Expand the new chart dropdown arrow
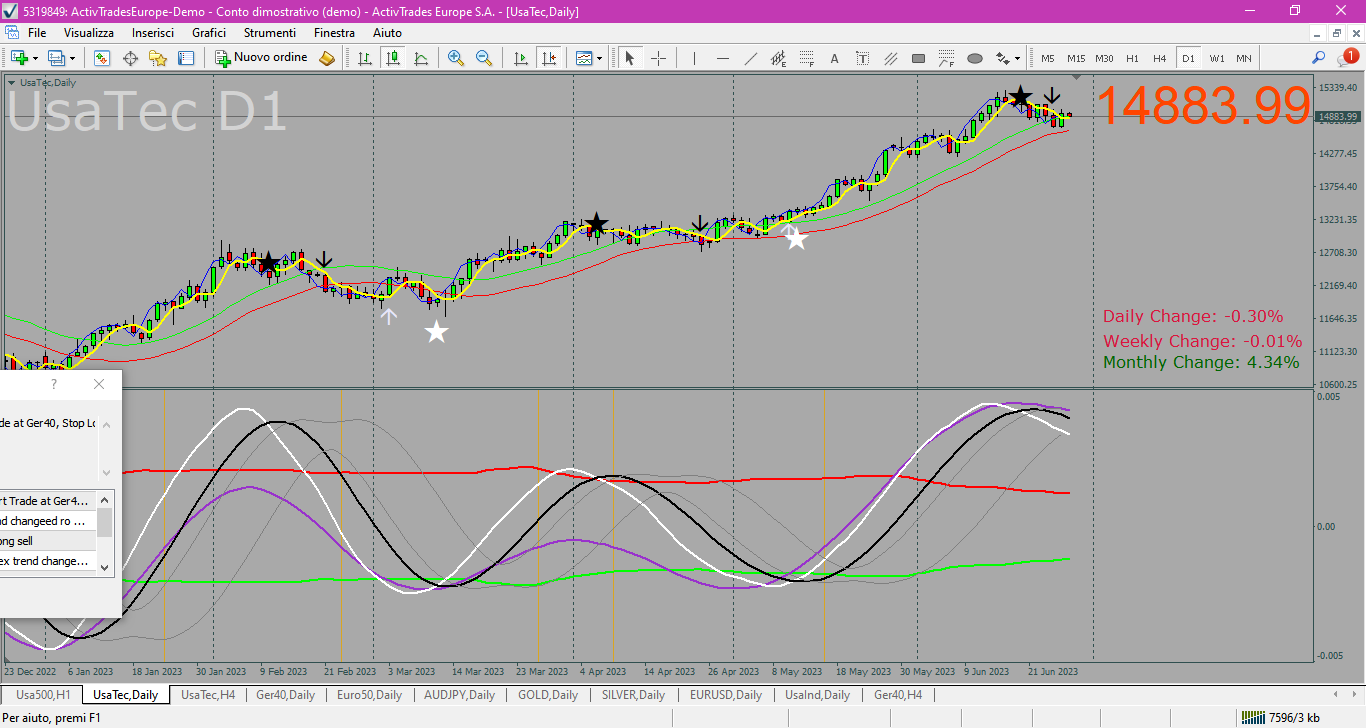The image size is (1366, 728). tap(35, 58)
